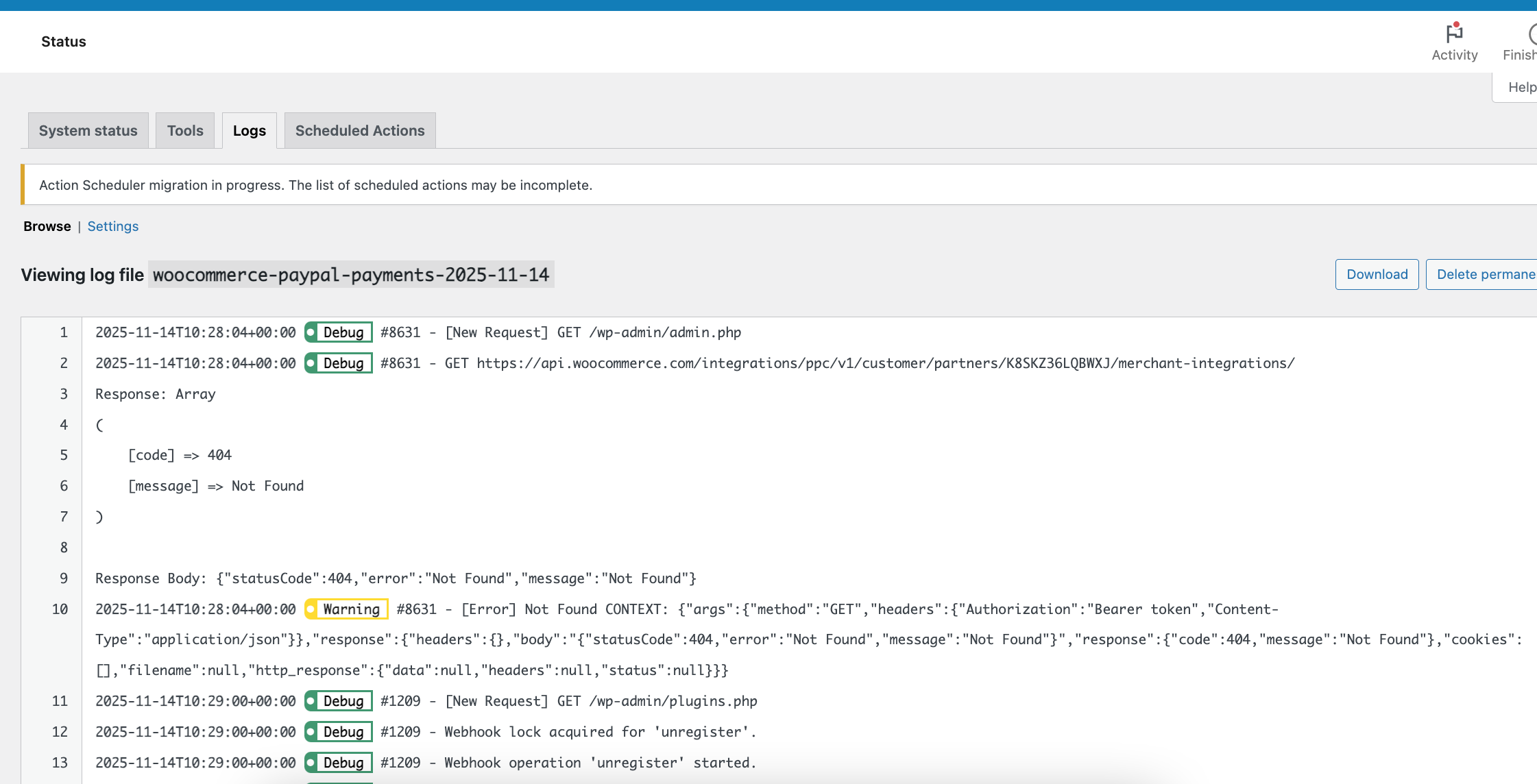Switch to the System status tab
The image size is (1537, 784).
click(88, 130)
